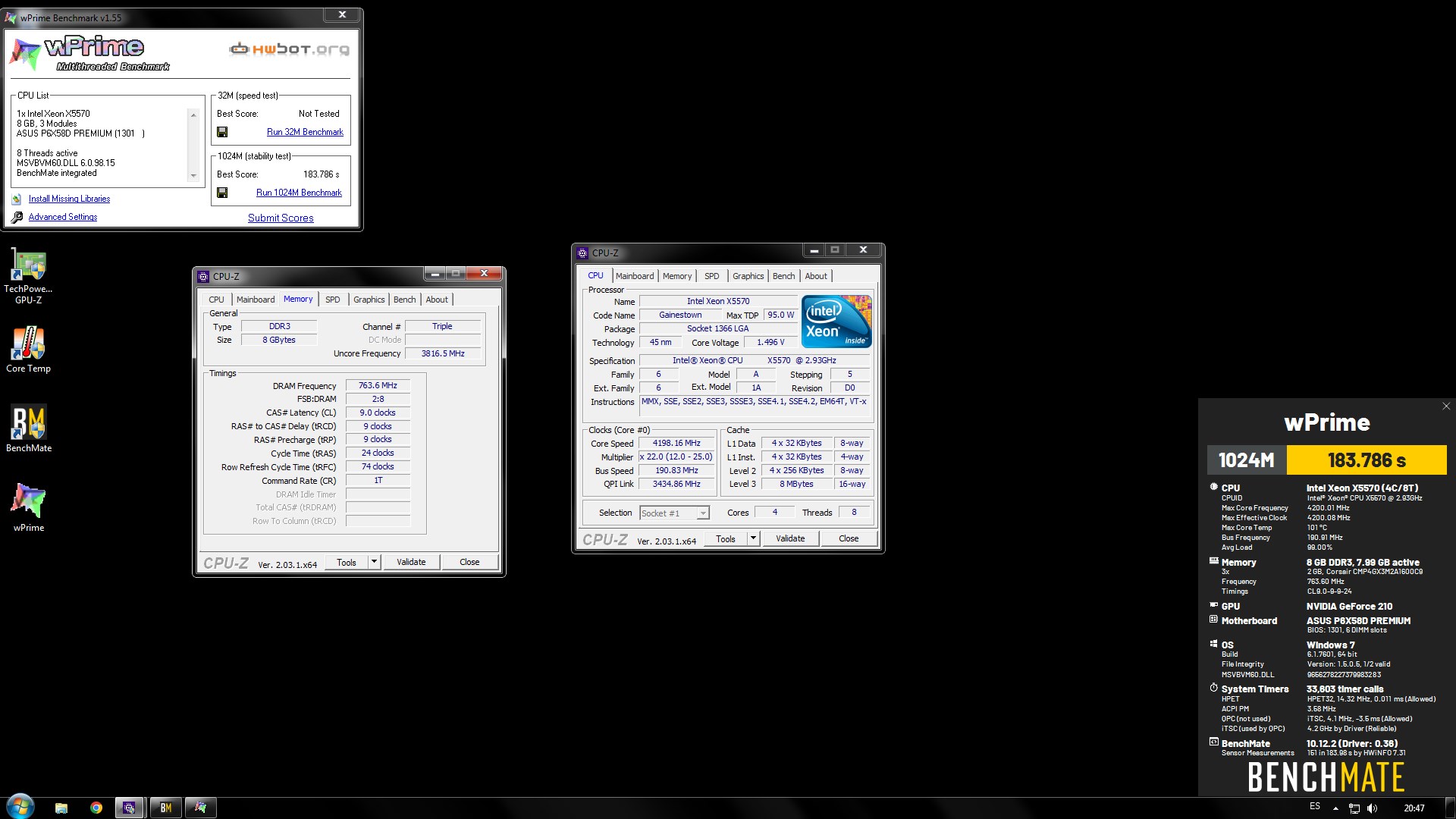Click the network tray icon
The width and height of the screenshot is (1456, 819).
(1354, 808)
